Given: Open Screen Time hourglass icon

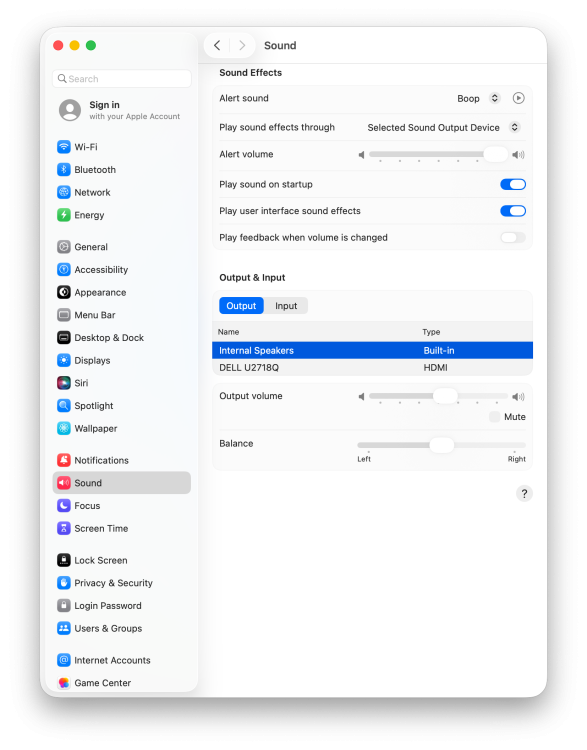Looking at the screenshot, I should click(x=64, y=529).
